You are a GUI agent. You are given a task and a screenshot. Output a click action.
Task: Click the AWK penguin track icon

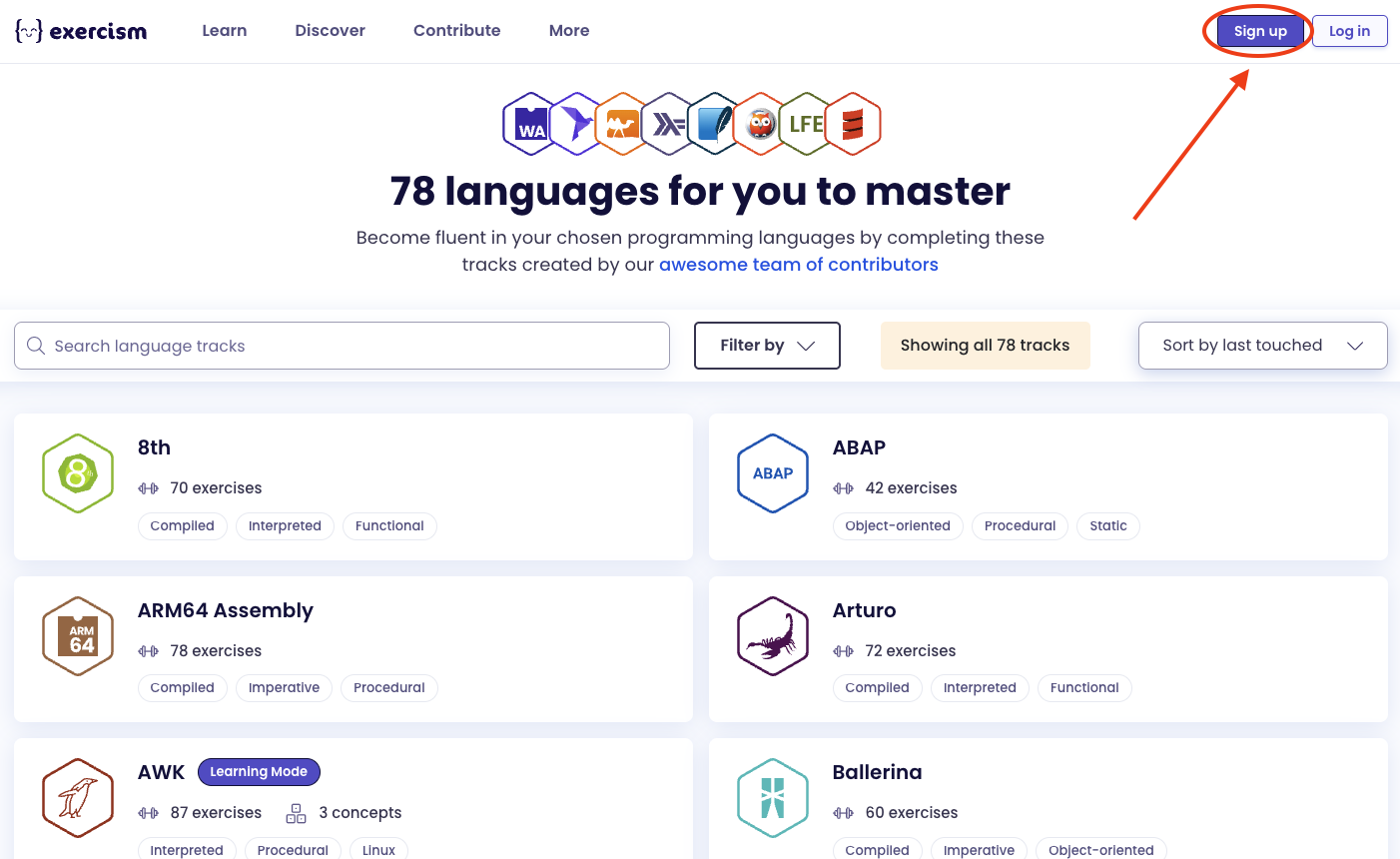[x=78, y=798]
